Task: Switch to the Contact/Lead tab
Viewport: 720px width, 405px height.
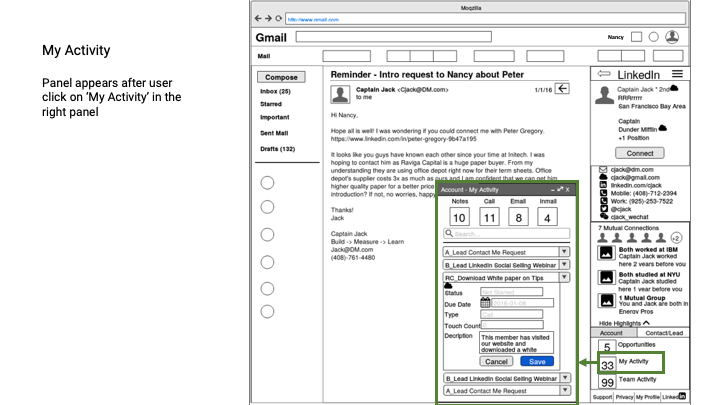Action: click(x=664, y=333)
